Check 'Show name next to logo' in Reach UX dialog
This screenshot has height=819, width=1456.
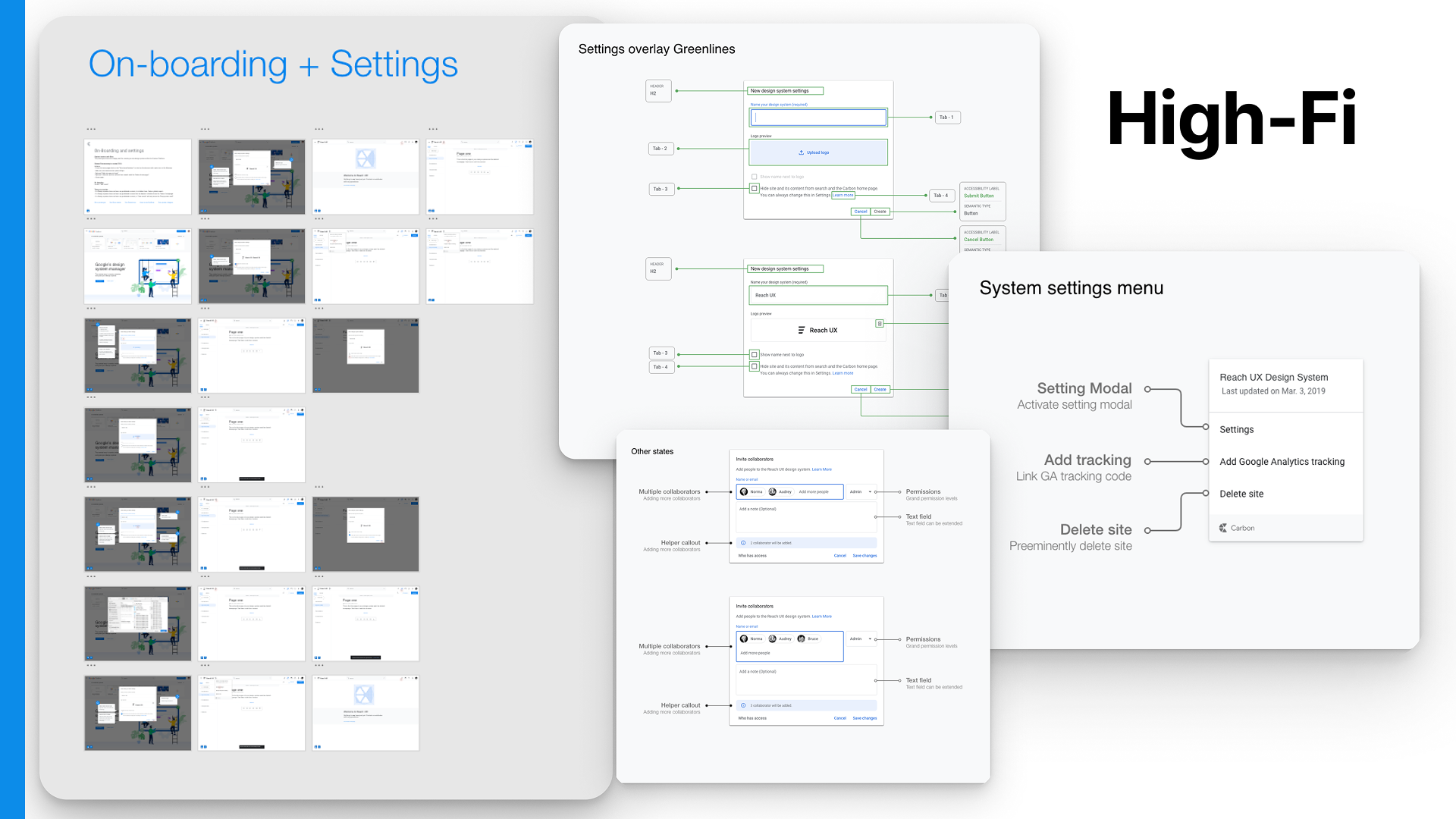point(755,354)
